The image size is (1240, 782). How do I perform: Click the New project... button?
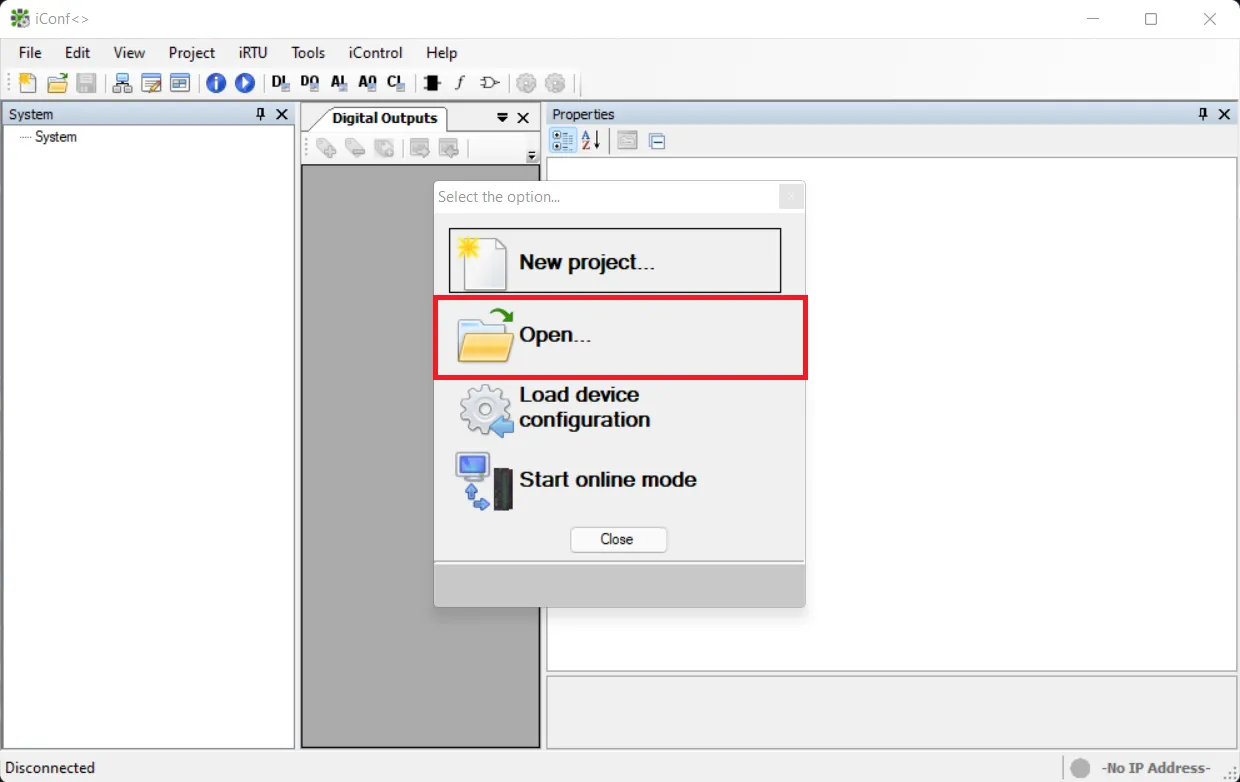point(615,261)
